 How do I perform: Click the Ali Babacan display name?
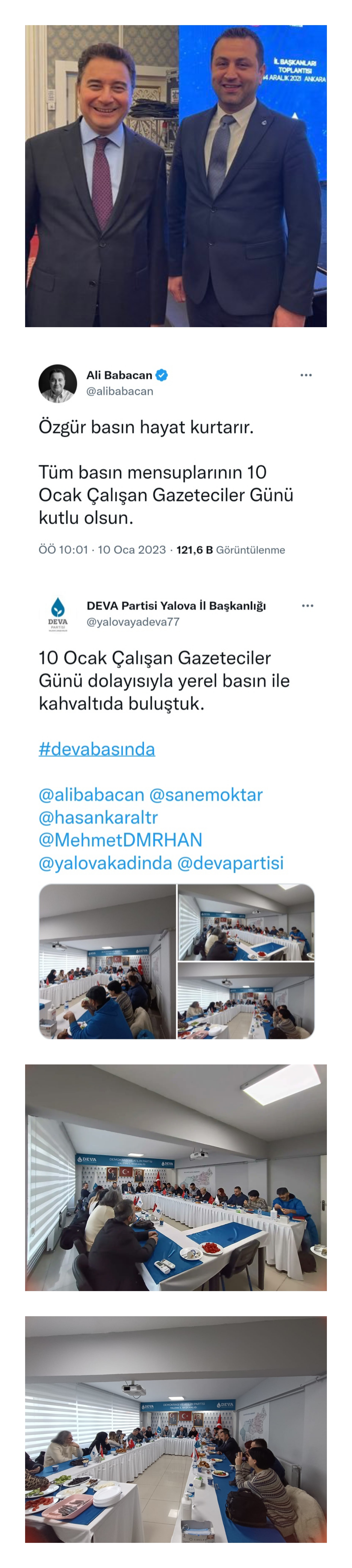tap(119, 375)
